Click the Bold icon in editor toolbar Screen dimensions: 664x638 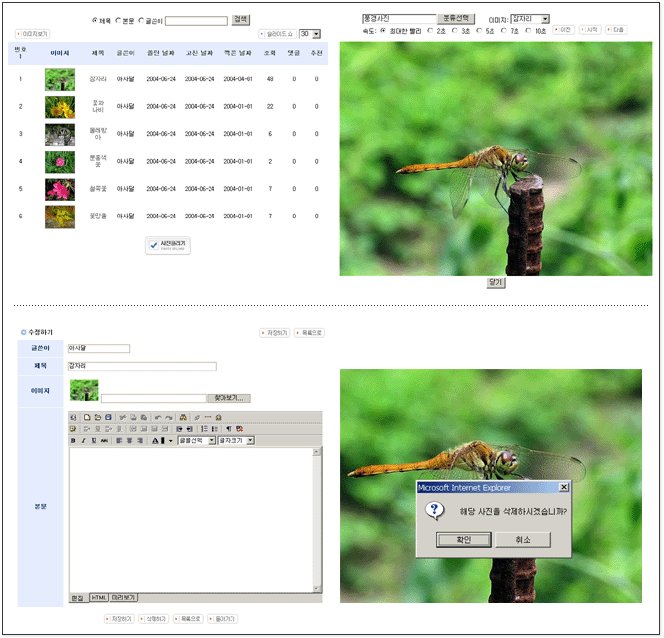73,440
